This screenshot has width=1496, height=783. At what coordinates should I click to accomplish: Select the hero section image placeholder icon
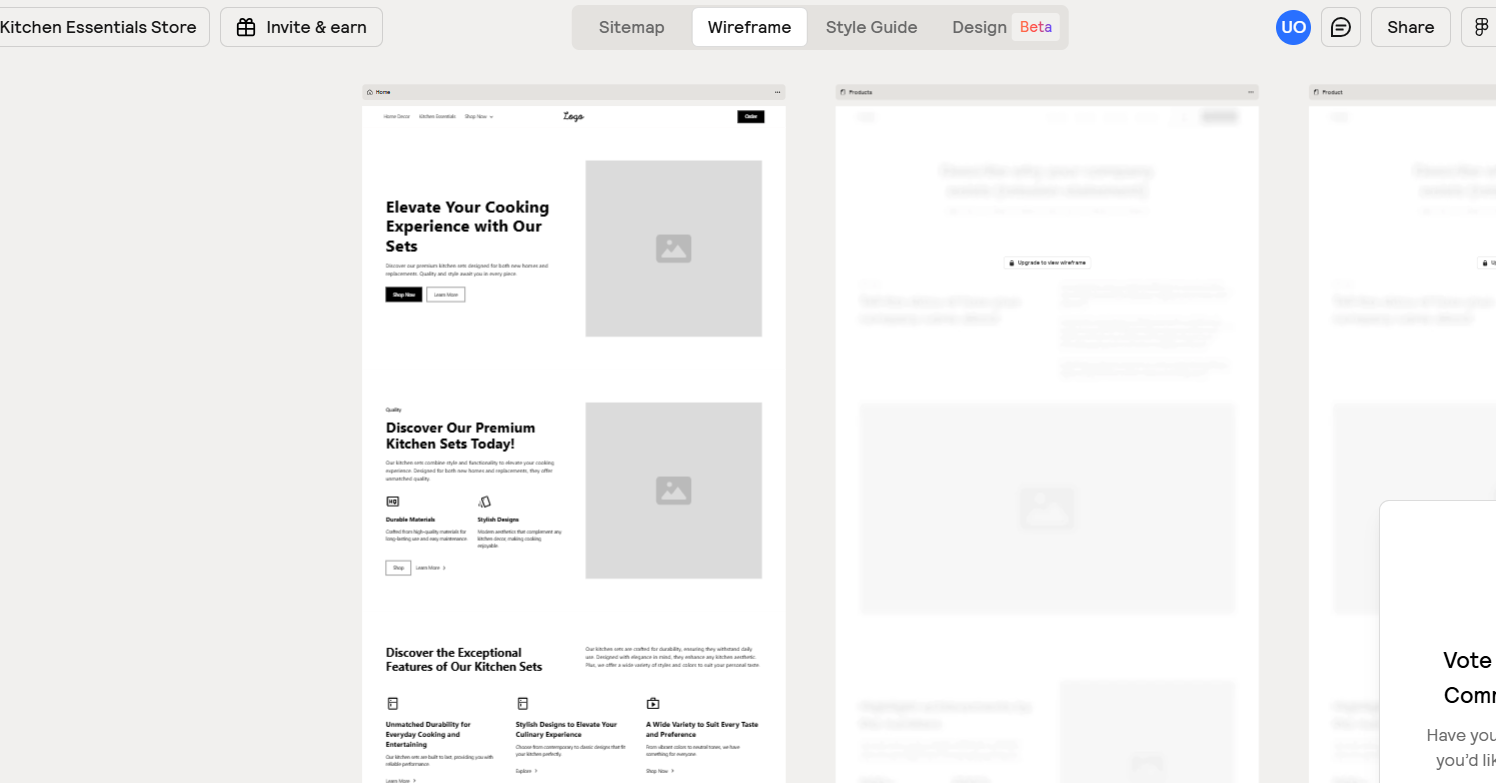click(673, 248)
